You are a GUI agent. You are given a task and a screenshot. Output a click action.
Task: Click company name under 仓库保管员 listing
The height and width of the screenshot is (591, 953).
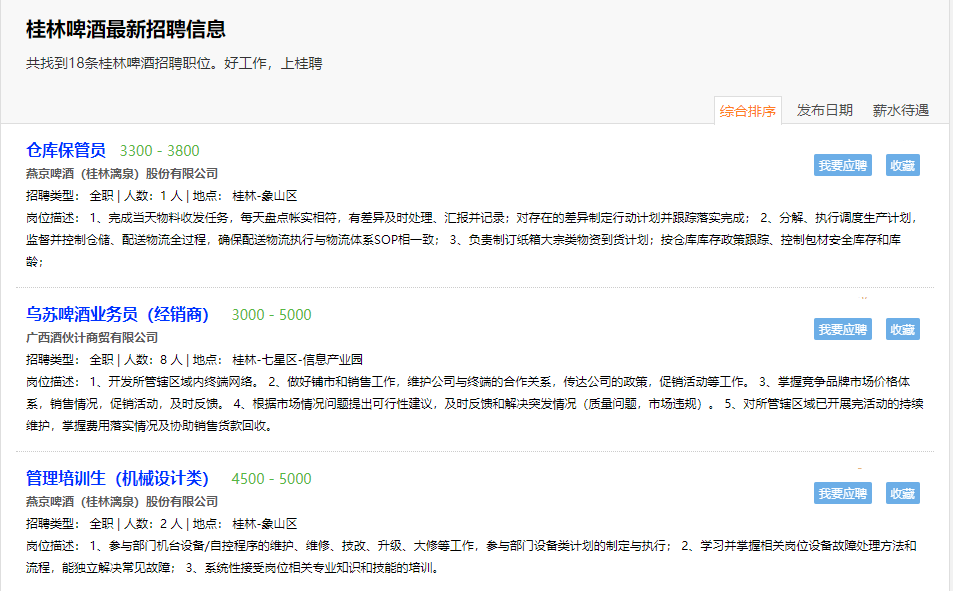[x=122, y=174]
